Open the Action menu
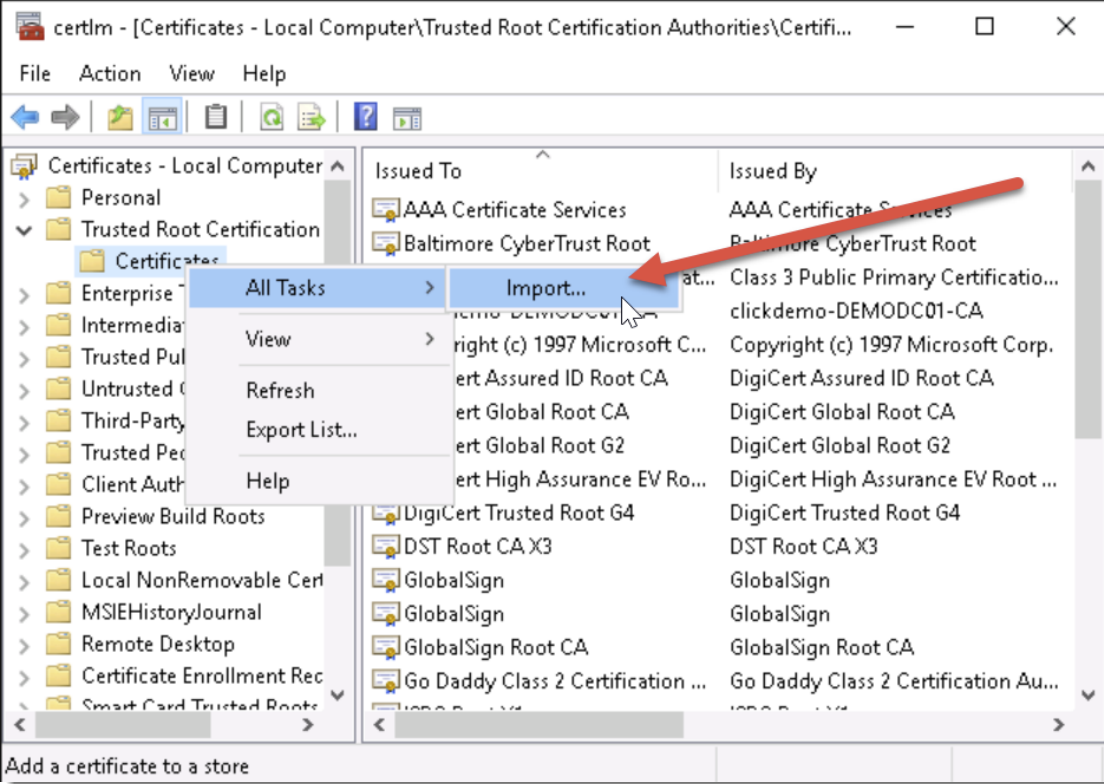The width and height of the screenshot is (1104, 784). coord(110,73)
